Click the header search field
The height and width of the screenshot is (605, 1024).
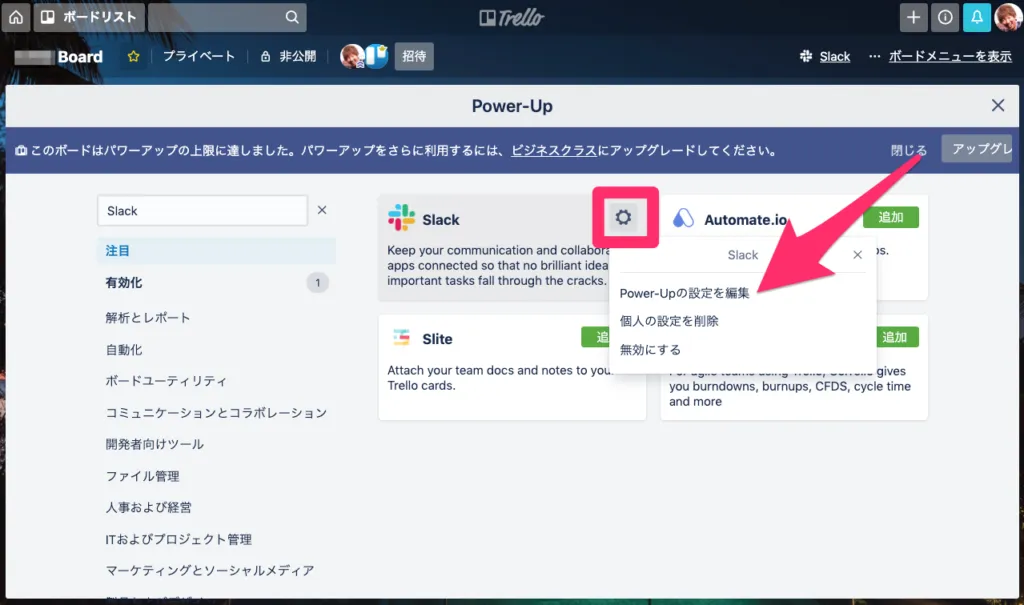(x=227, y=17)
